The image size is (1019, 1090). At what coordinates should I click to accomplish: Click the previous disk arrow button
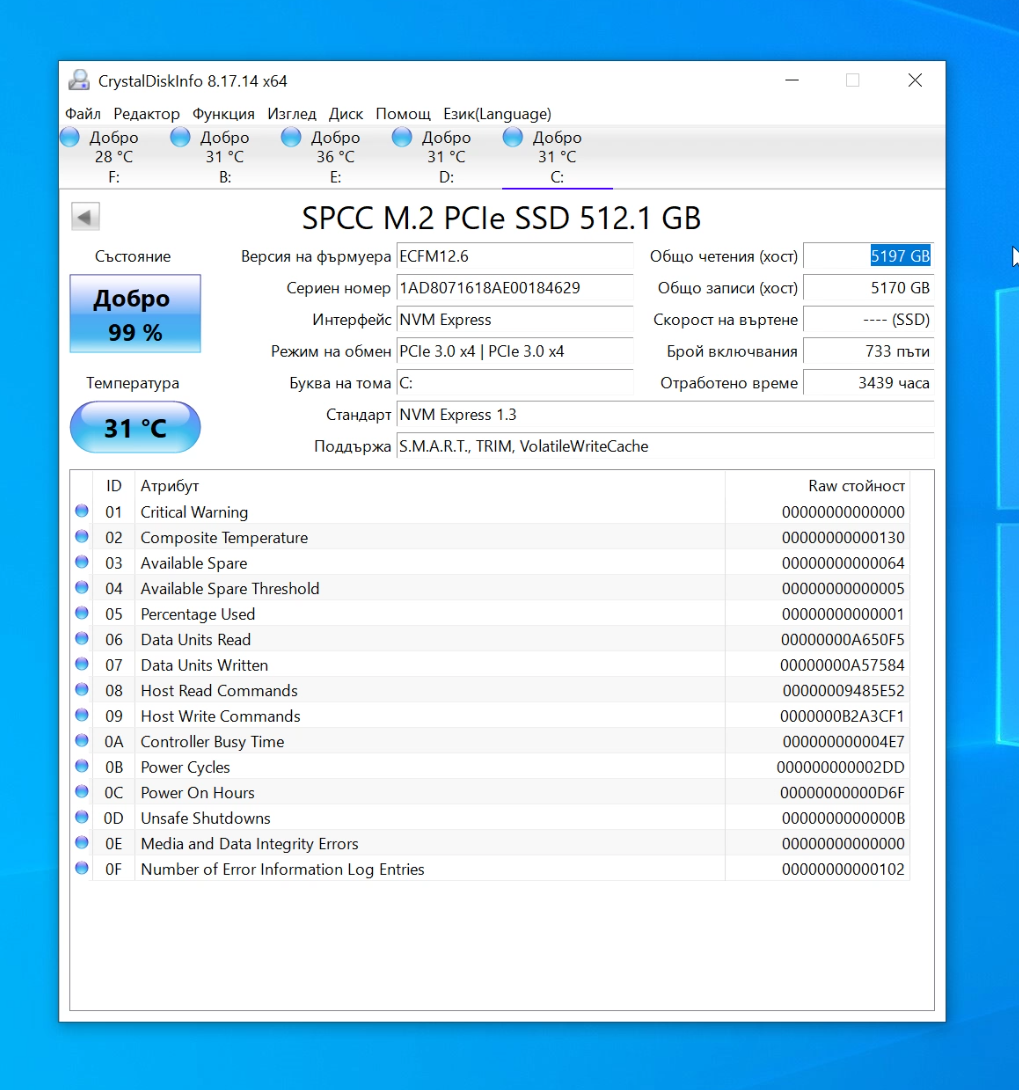(85, 217)
